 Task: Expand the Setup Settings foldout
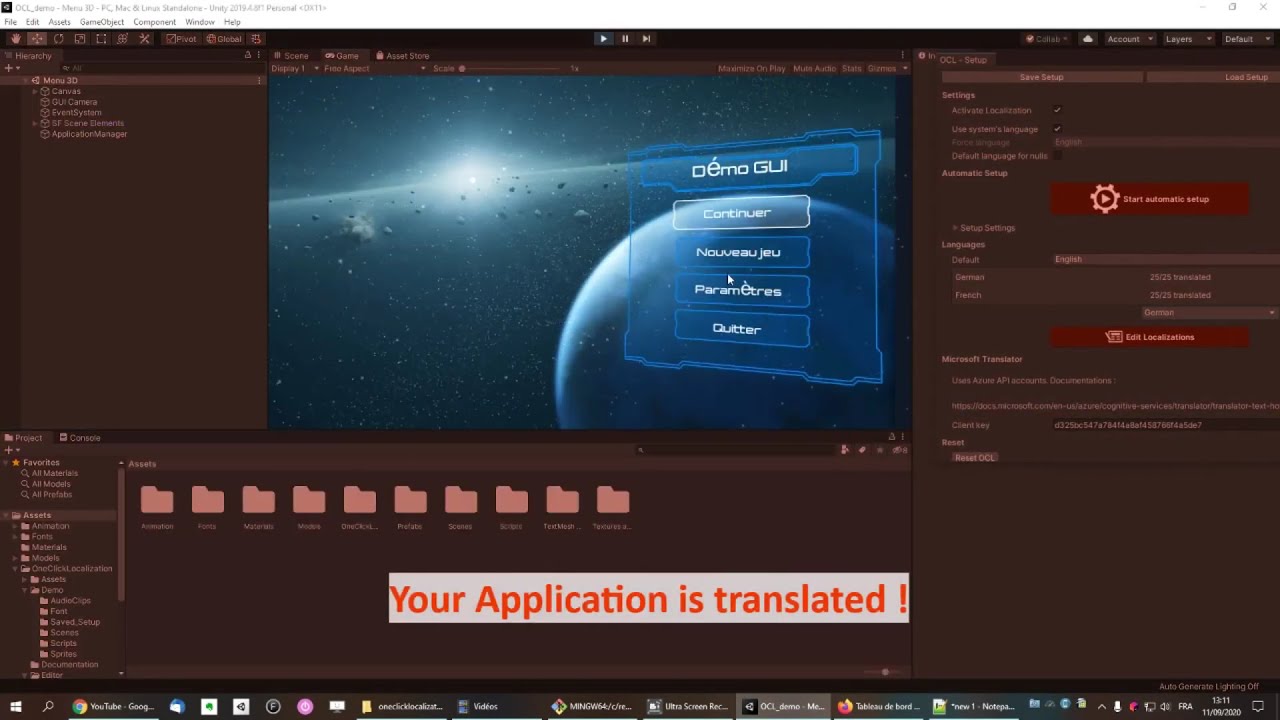(955, 228)
